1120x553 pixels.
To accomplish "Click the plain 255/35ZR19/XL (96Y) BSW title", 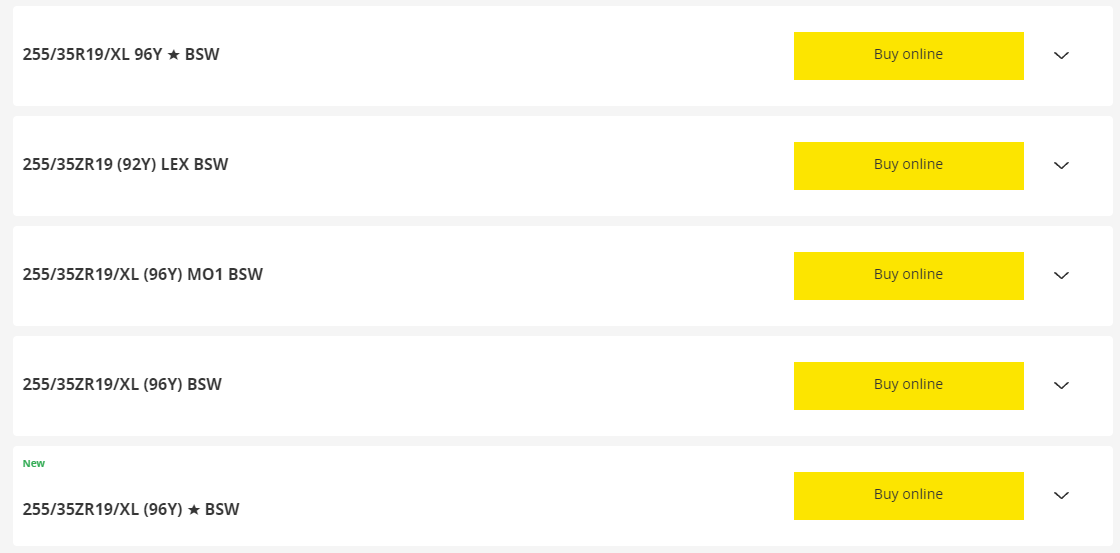I will click(122, 385).
